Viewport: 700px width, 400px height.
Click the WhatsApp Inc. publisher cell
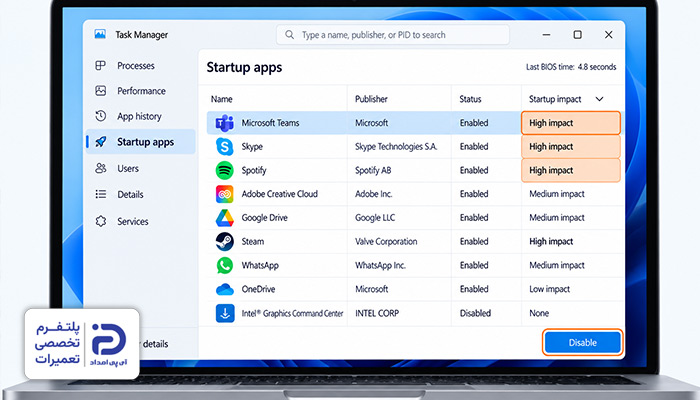tap(380, 265)
